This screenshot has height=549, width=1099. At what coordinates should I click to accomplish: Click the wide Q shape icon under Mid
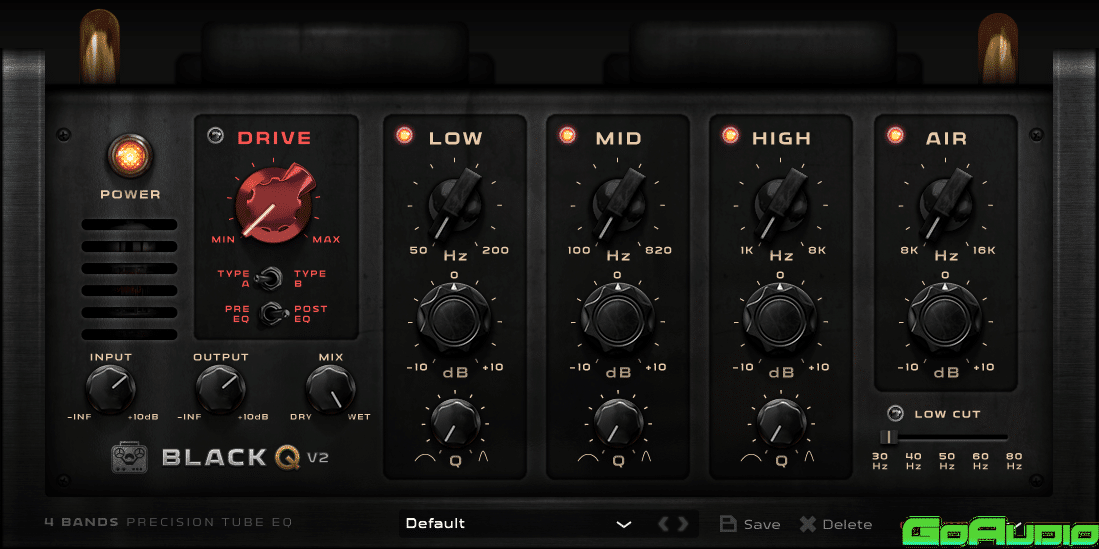point(587,459)
